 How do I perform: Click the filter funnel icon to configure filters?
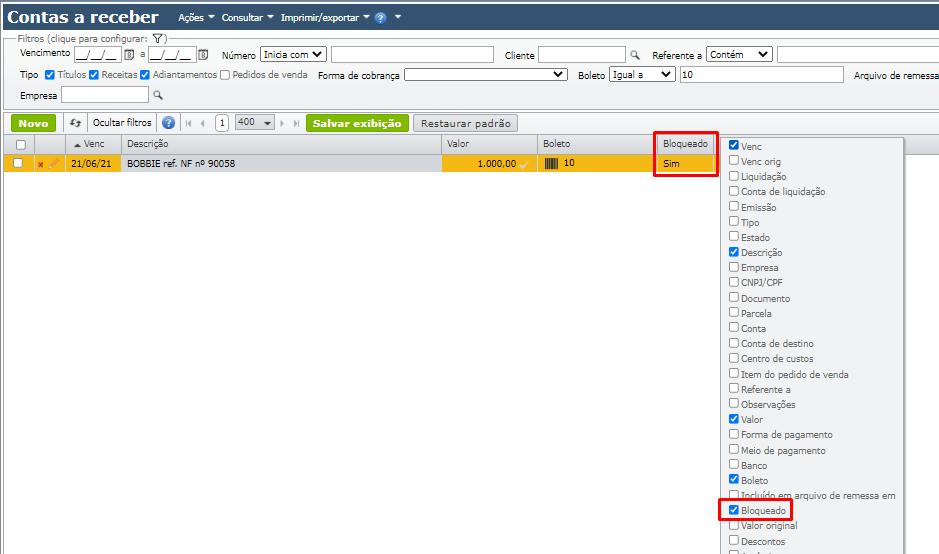(x=157, y=39)
